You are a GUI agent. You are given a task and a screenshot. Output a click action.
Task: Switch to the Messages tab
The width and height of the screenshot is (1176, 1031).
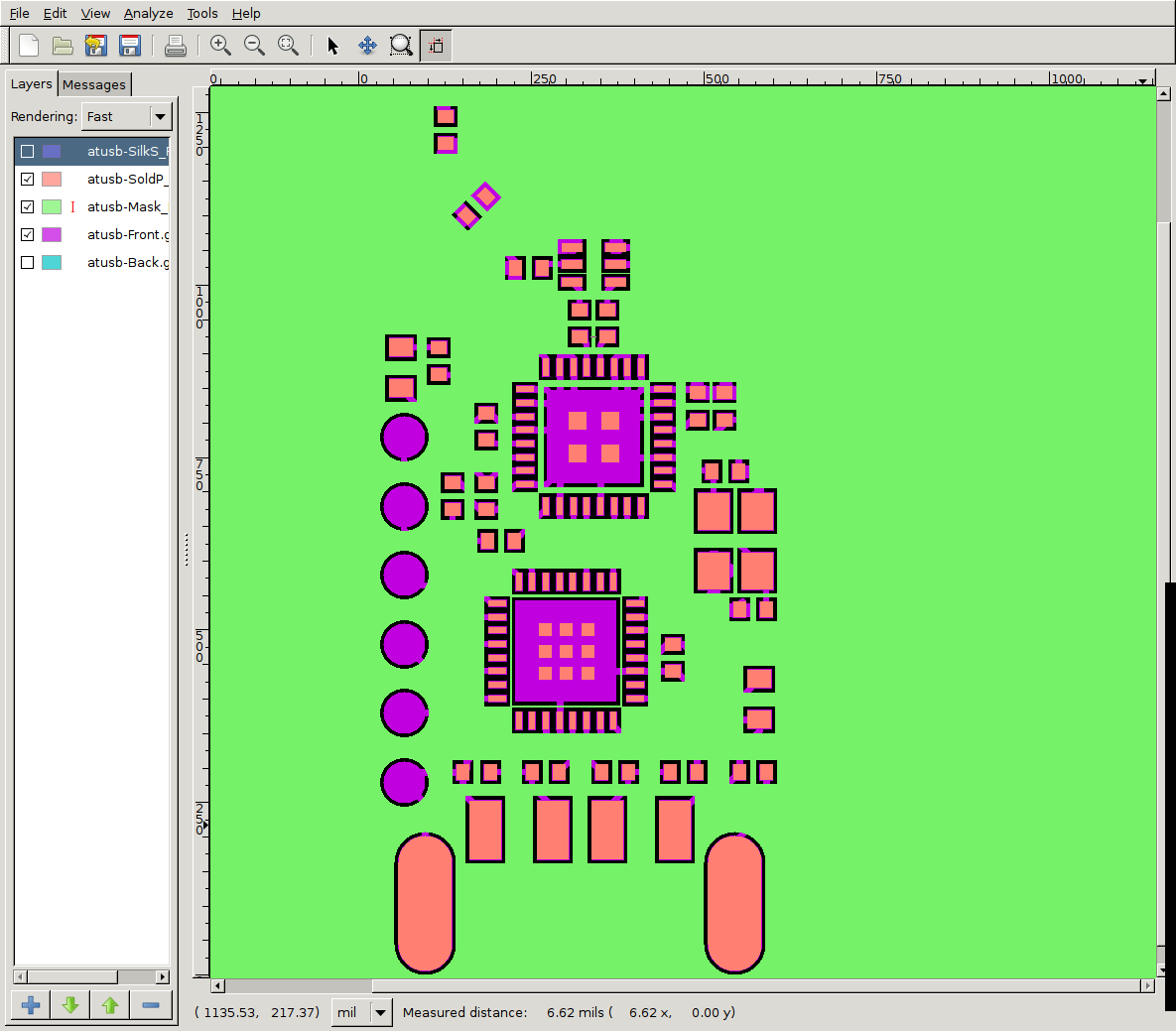coord(94,84)
